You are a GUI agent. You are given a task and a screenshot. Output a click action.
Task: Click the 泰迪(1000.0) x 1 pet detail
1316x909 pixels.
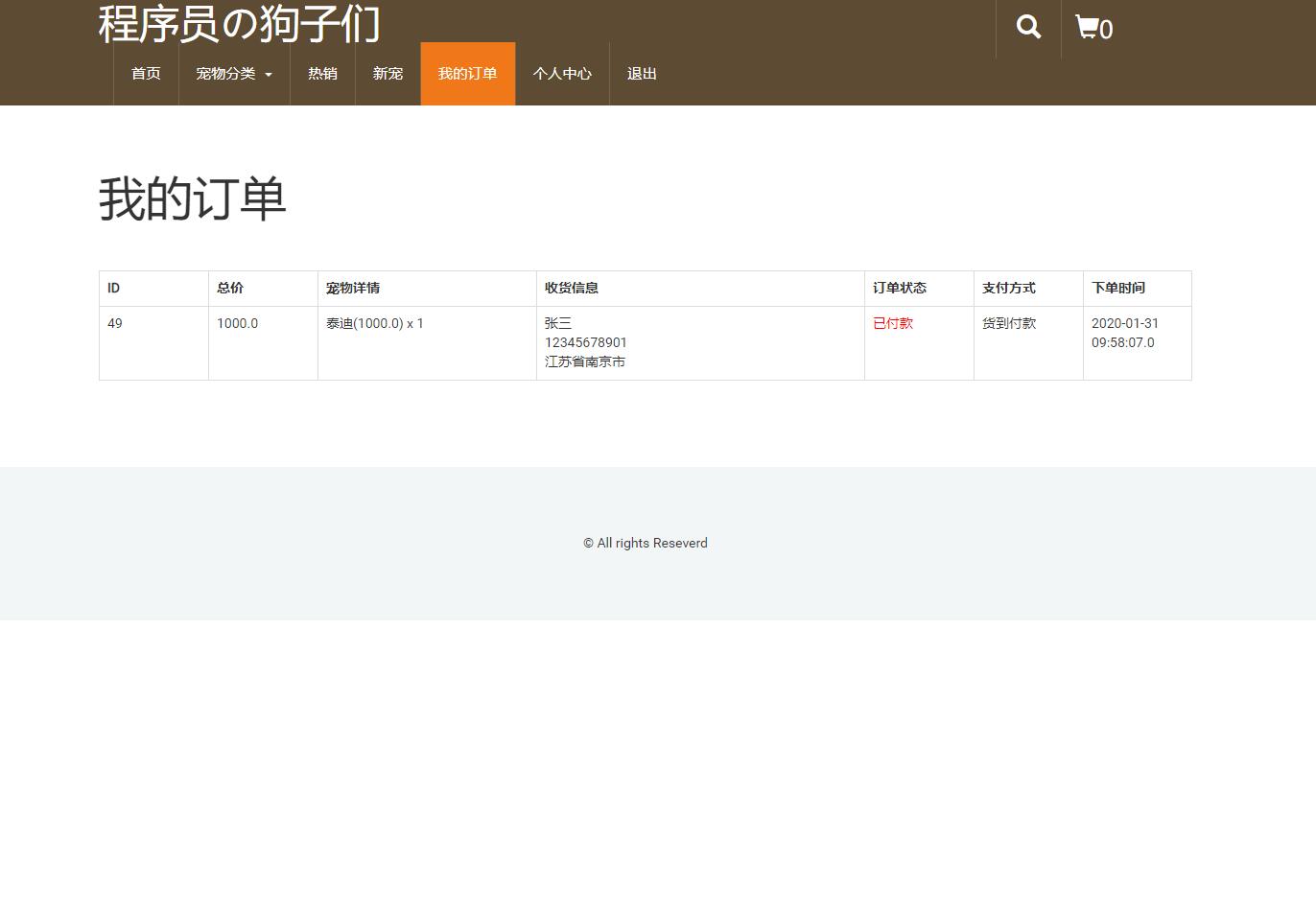click(375, 323)
